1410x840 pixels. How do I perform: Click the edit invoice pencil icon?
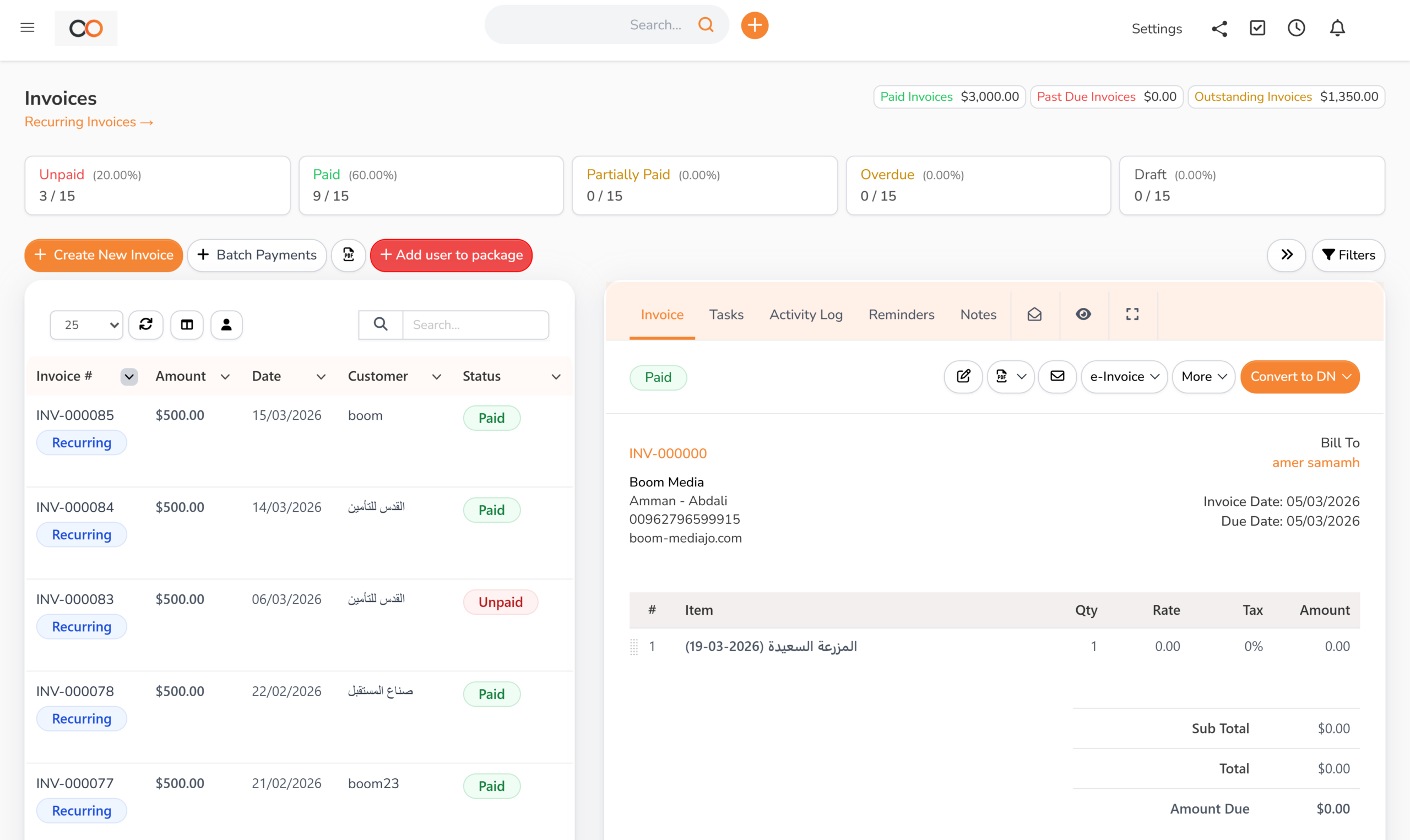pyautogui.click(x=963, y=376)
